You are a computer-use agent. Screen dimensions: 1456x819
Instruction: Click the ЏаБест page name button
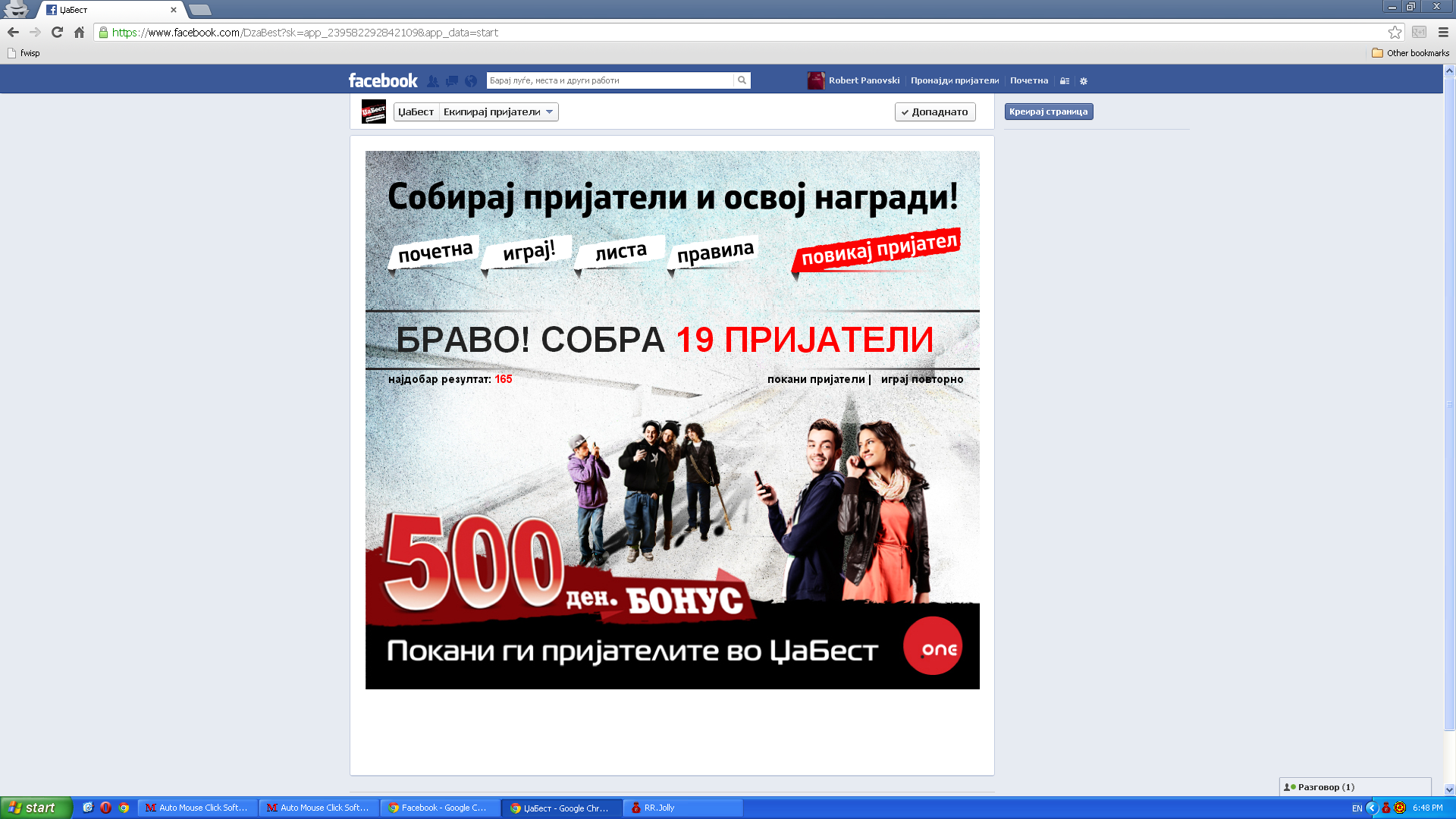pos(416,112)
